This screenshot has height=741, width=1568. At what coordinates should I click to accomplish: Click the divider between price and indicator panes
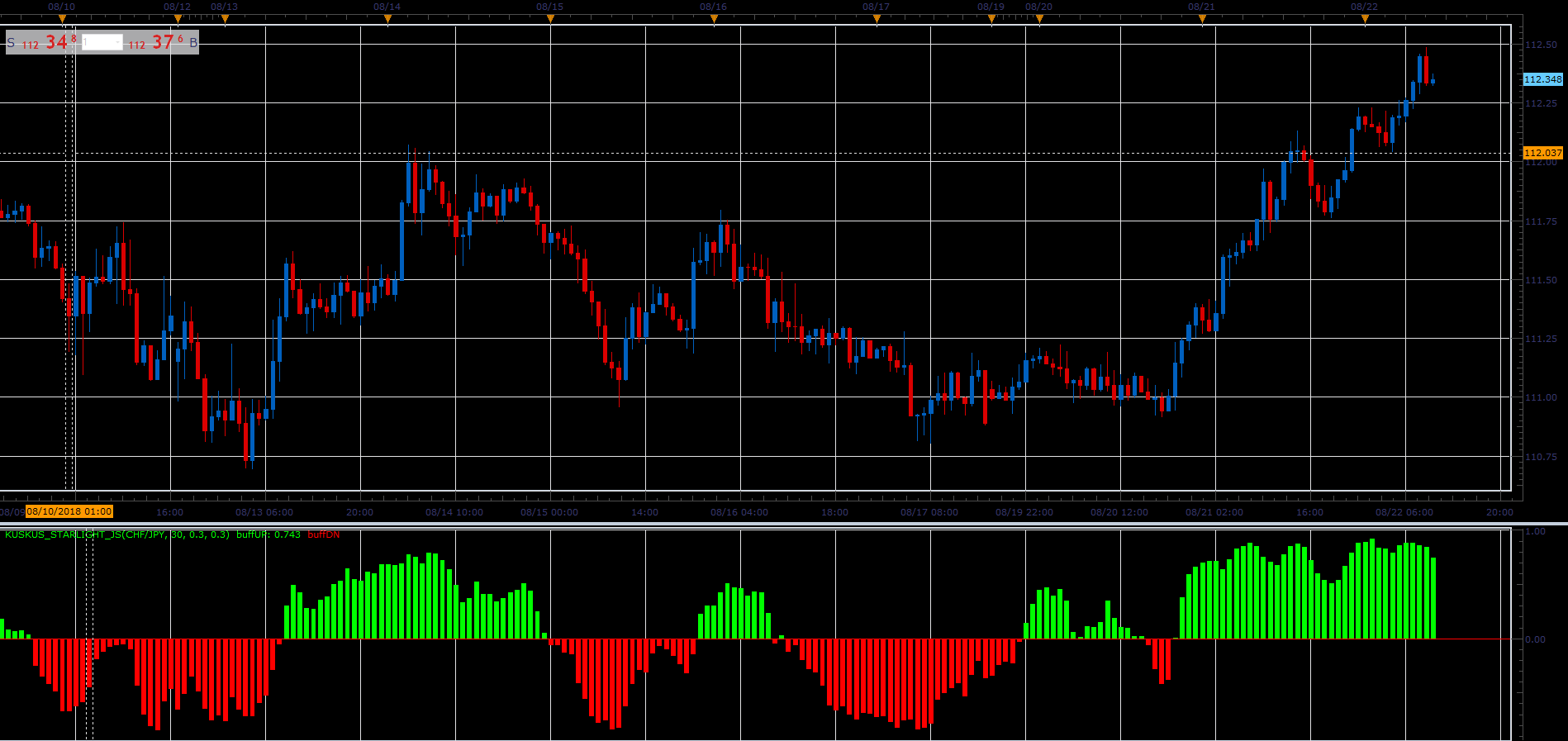pyautogui.click(x=784, y=524)
